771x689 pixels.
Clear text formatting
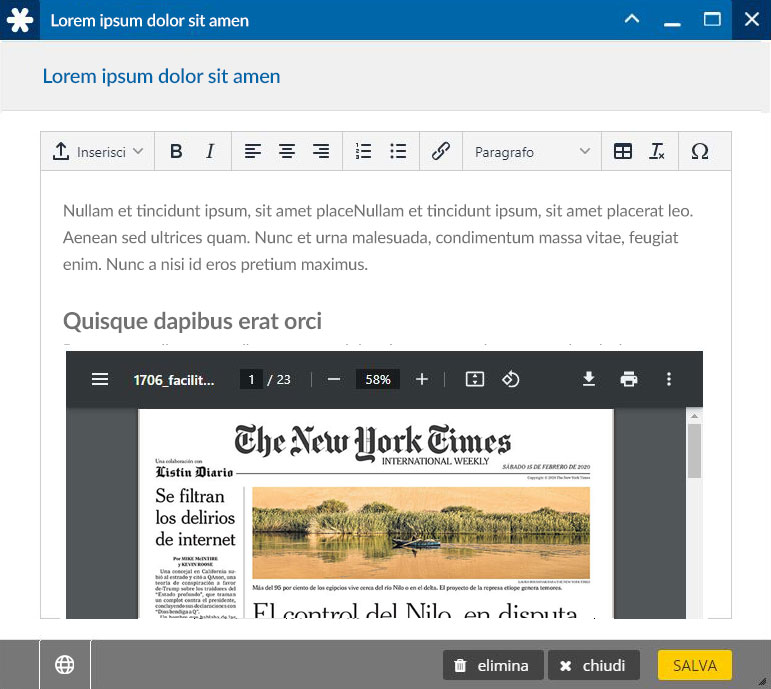click(x=657, y=152)
